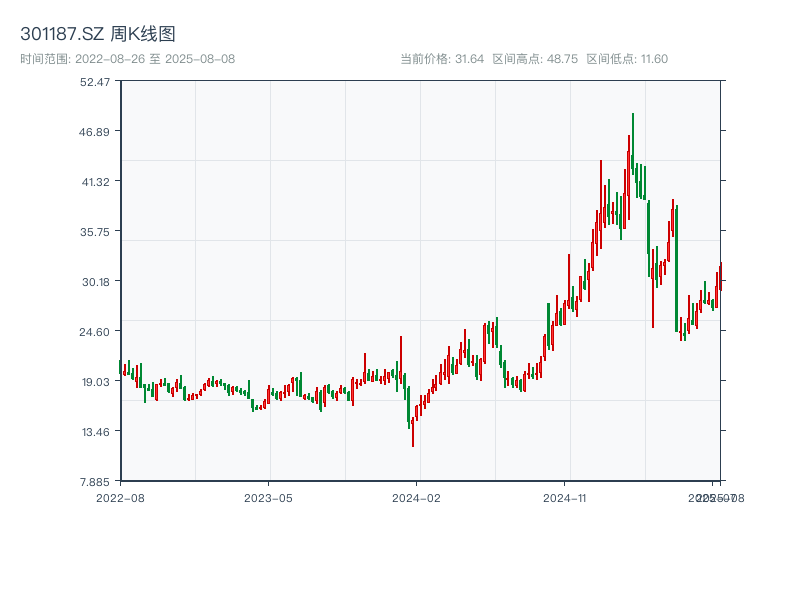Click the x-axis label 2022-08
This screenshot has height=600, width=800.
click(x=120, y=498)
